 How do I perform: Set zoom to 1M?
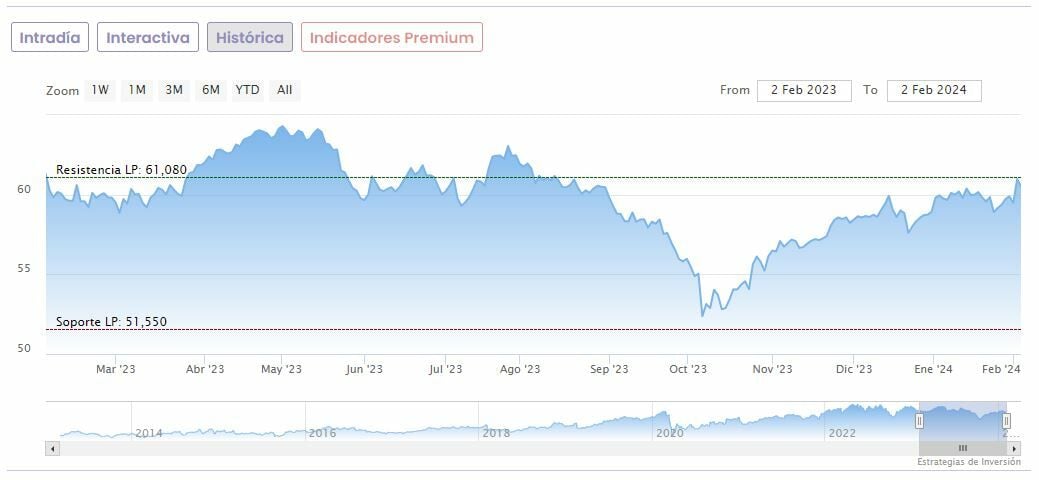tap(137, 90)
